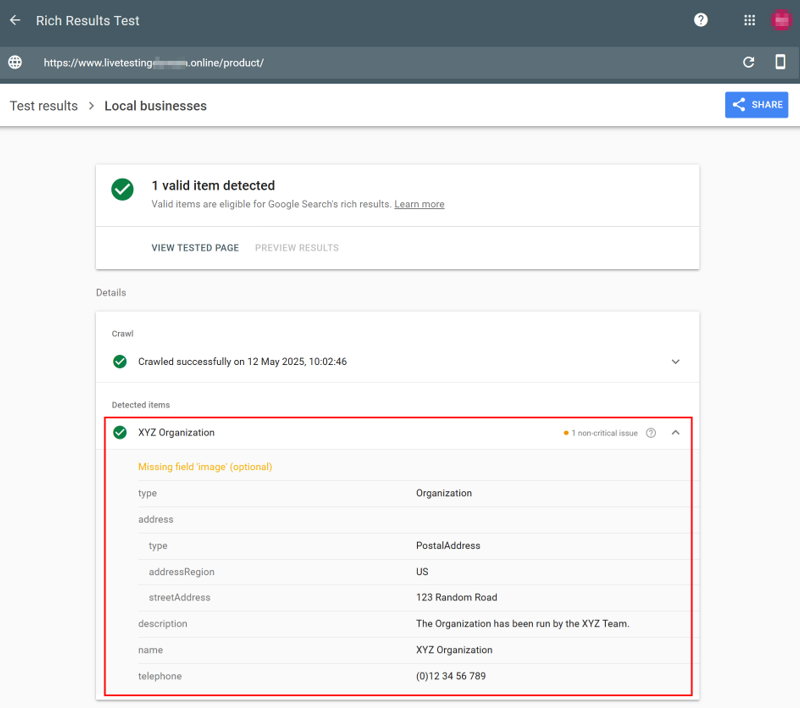Click the green checkmark beside valid item message

coord(122,189)
